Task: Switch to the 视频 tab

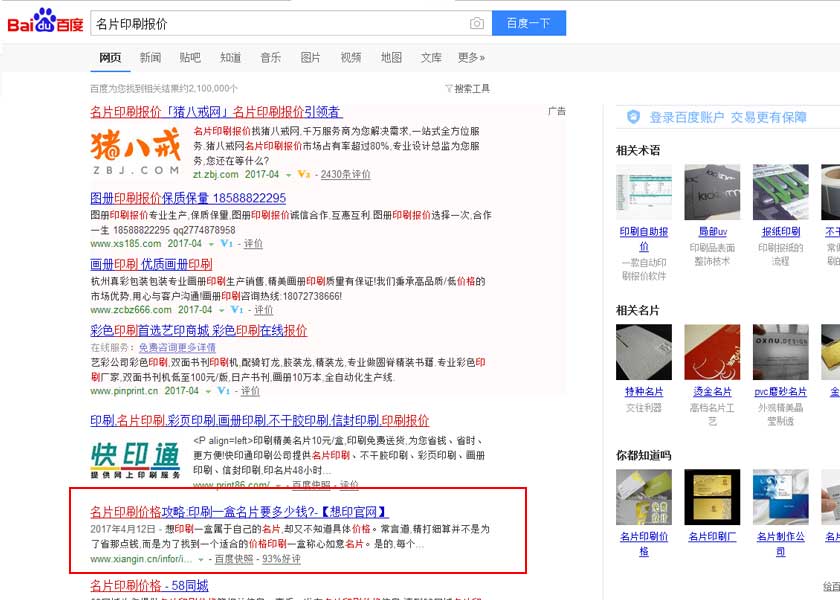Action: point(351,57)
